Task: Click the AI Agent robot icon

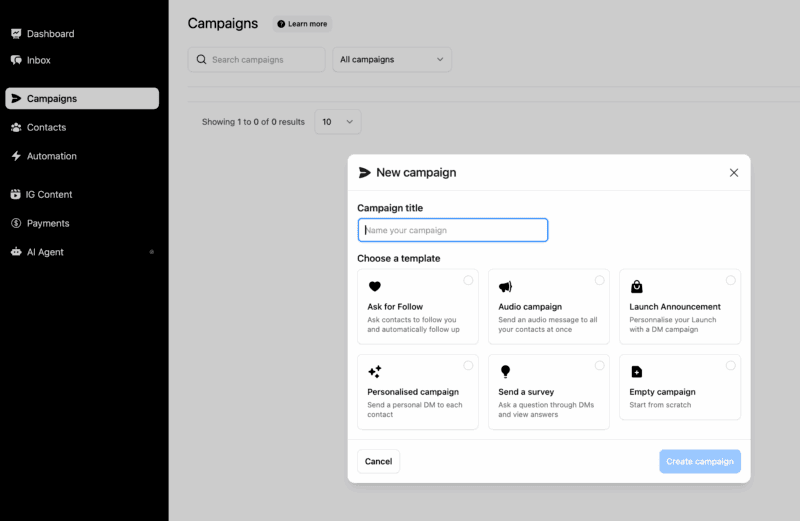Action: click(16, 252)
